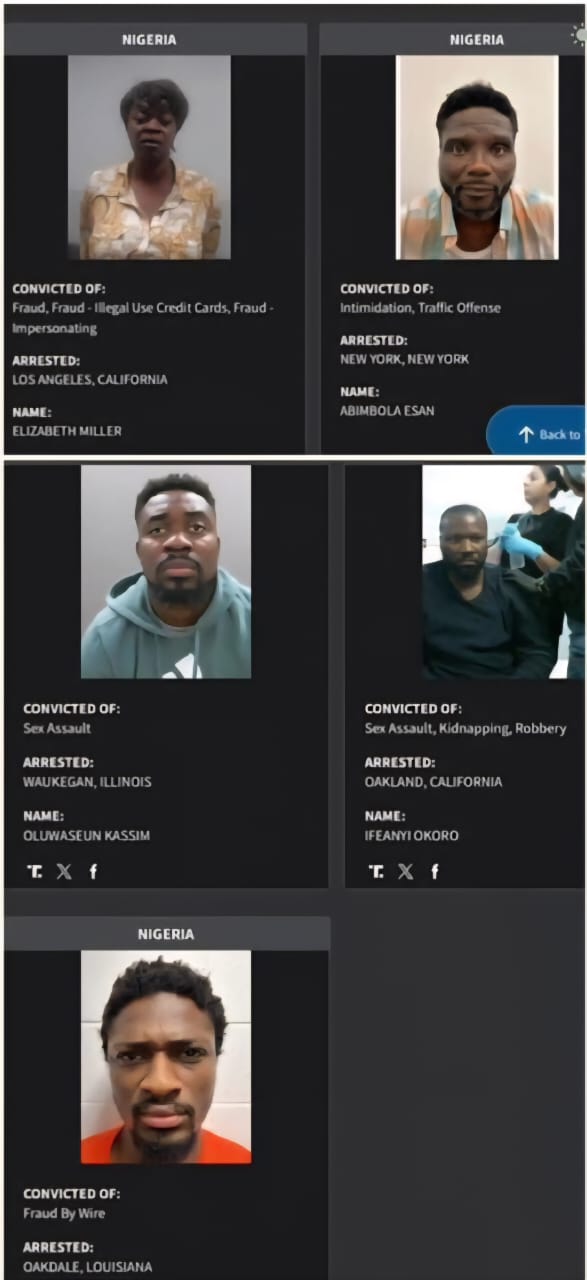Click Truth Social icon on Ifeanyi Okoro card
Image resolution: width=587 pixels, height=1280 pixels.
pyautogui.click(x=376, y=871)
